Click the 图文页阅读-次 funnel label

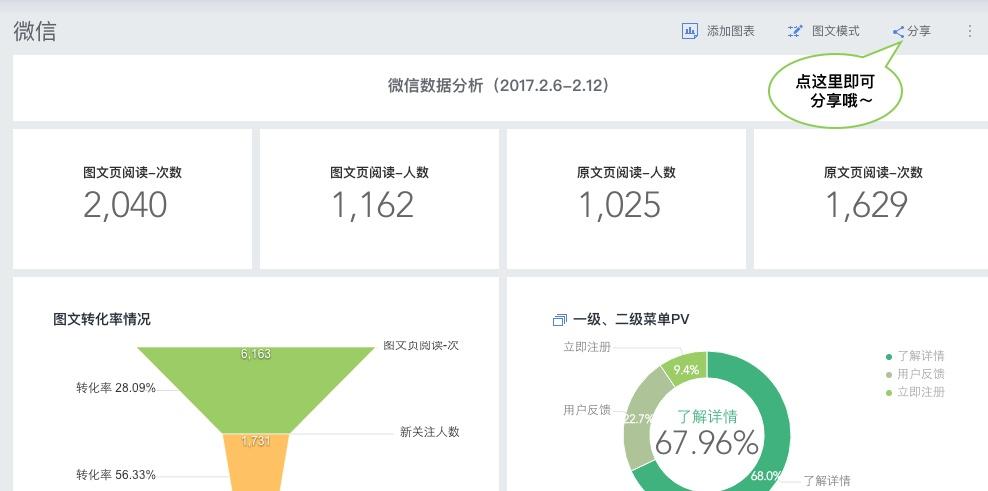(x=421, y=345)
